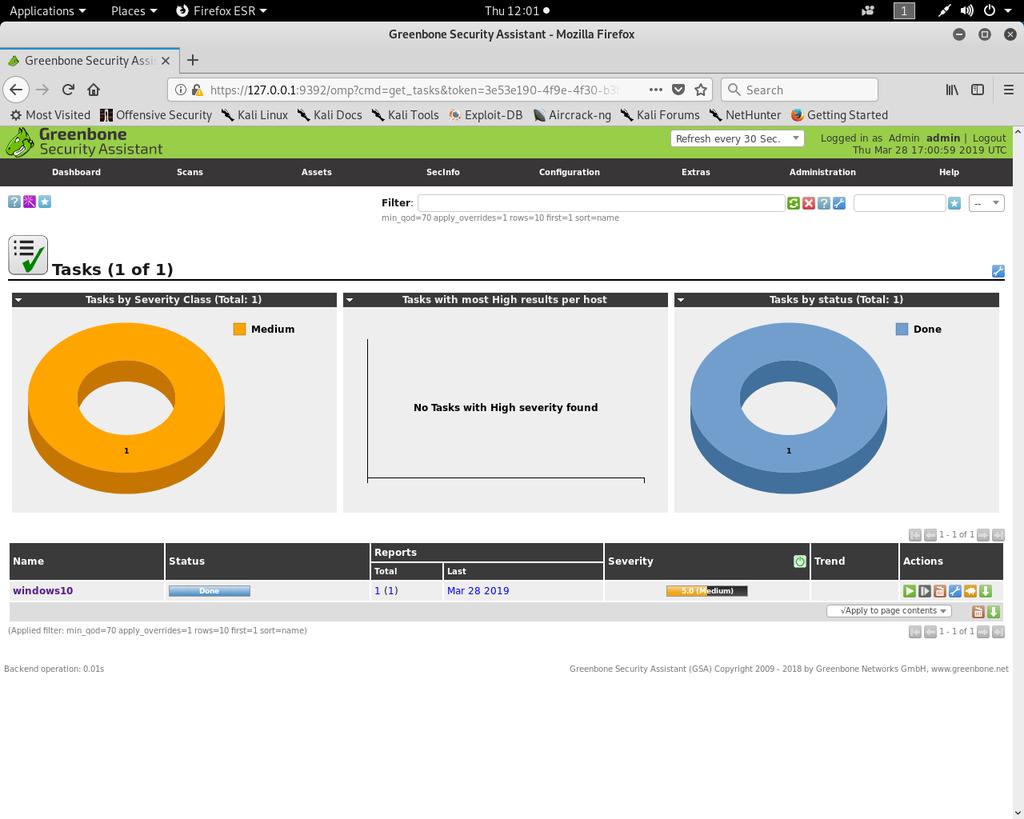The height and width of the screenshot is (819, 1024).
Task: Open the Applications menu in top bar
Action: pos(47,10)
